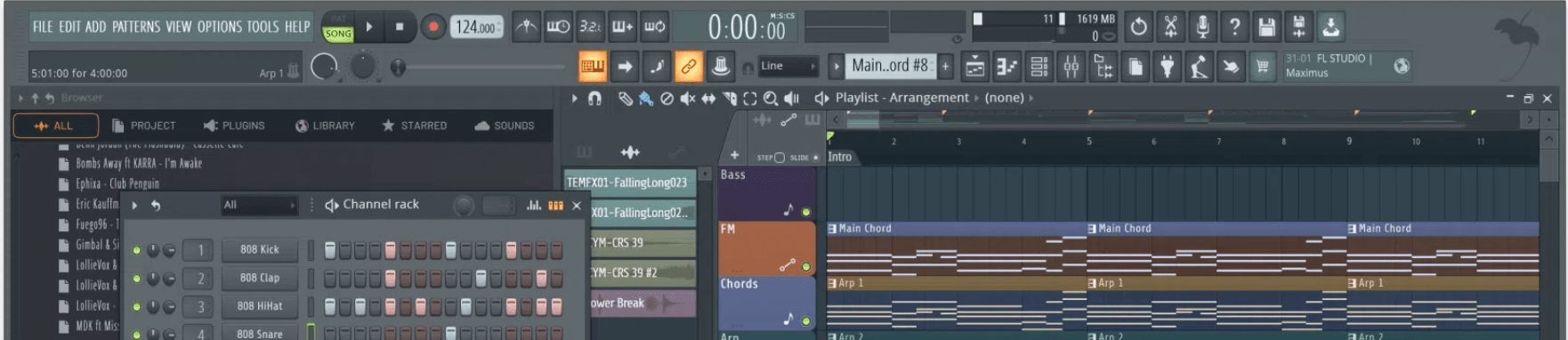Switch to PROJECT browser tab
This screenshot has width=1568, height=340.
(x=144, y=126)
